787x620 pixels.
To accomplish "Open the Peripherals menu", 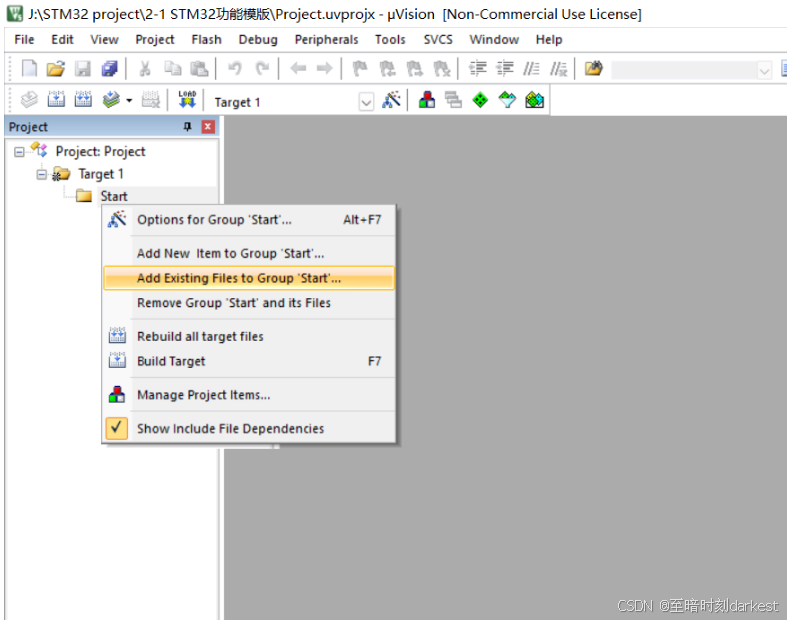I will tap(326, 40).
